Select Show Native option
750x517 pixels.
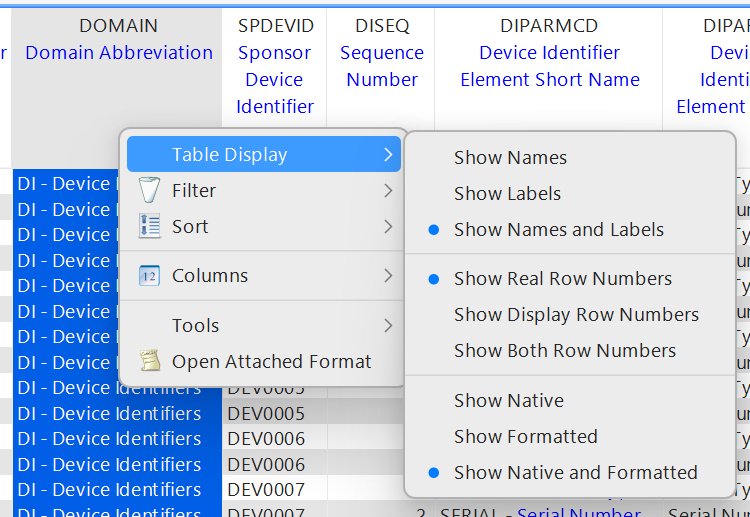click(x=509, y=400)
